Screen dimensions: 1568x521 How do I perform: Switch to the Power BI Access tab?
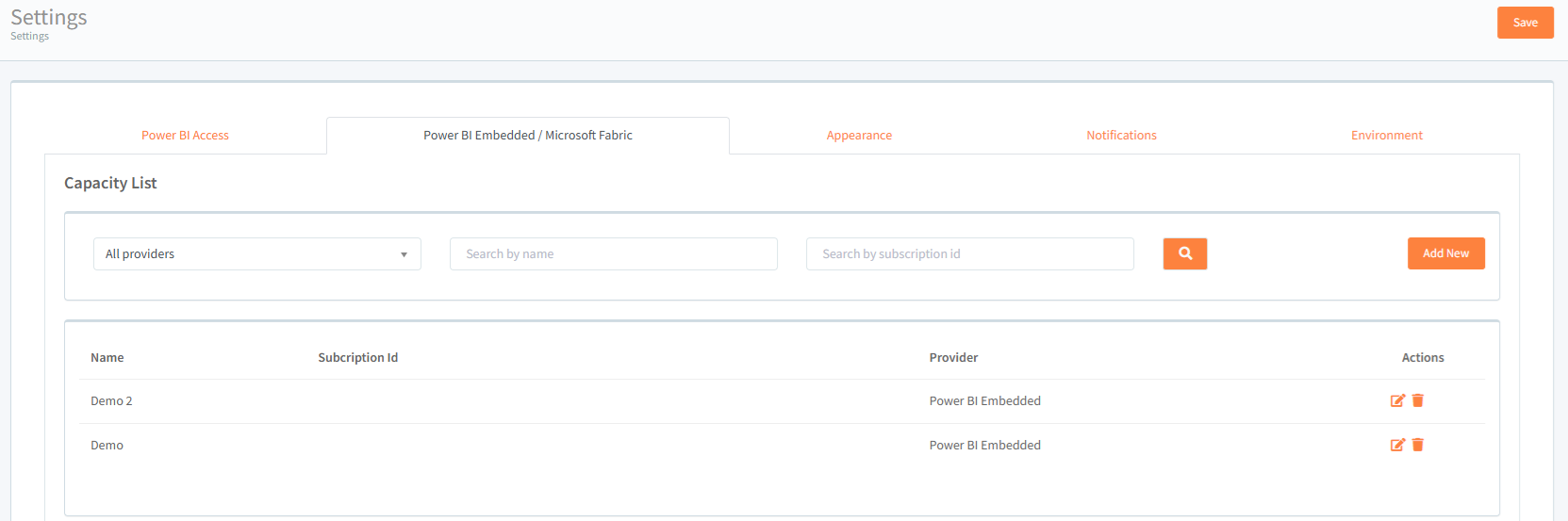pyautogui.click(x=185, y=136)
